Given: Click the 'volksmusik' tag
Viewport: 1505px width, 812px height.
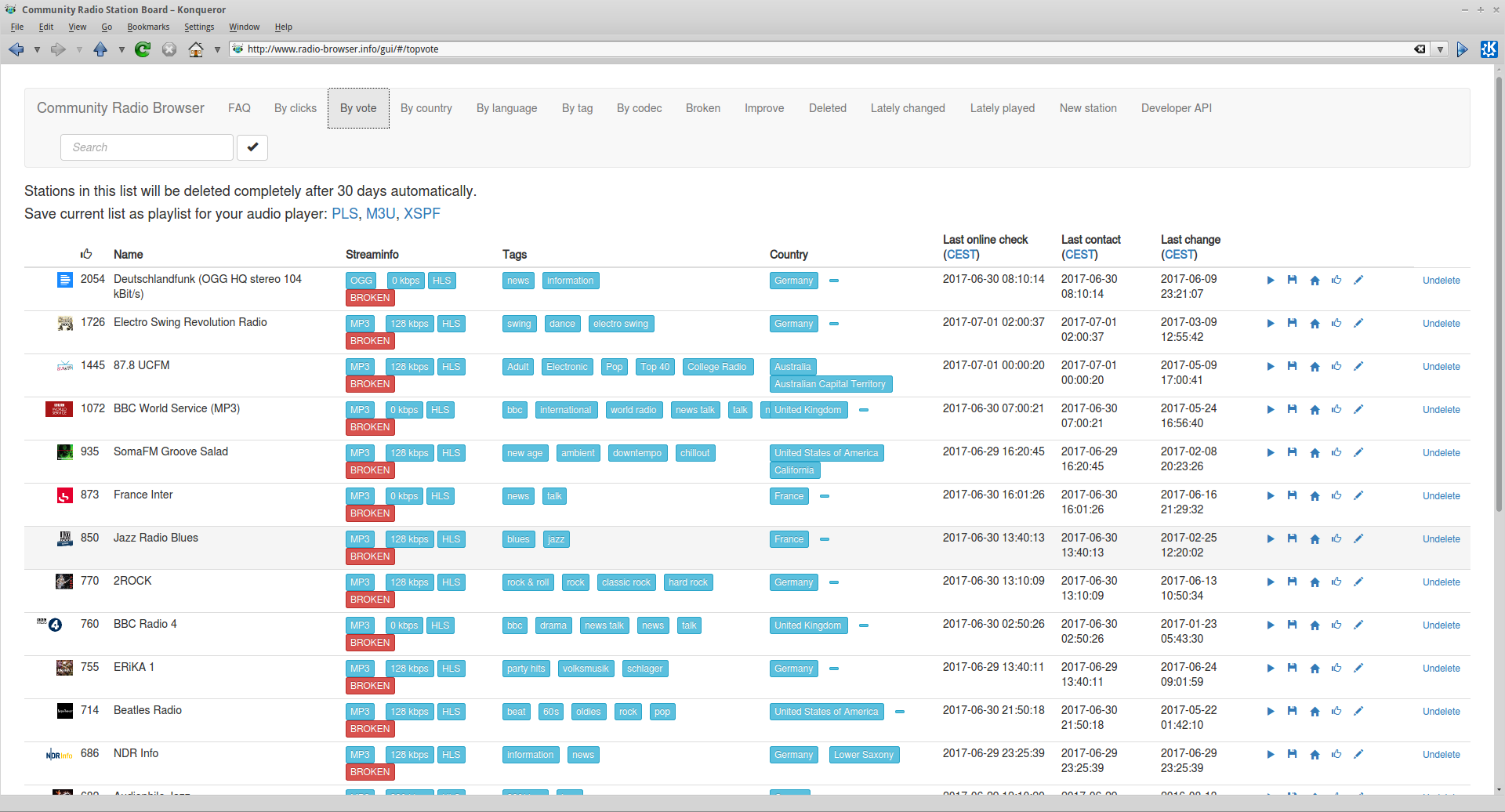Looking at the screenshot, I should pyautogui.click(x=586, y=669).
